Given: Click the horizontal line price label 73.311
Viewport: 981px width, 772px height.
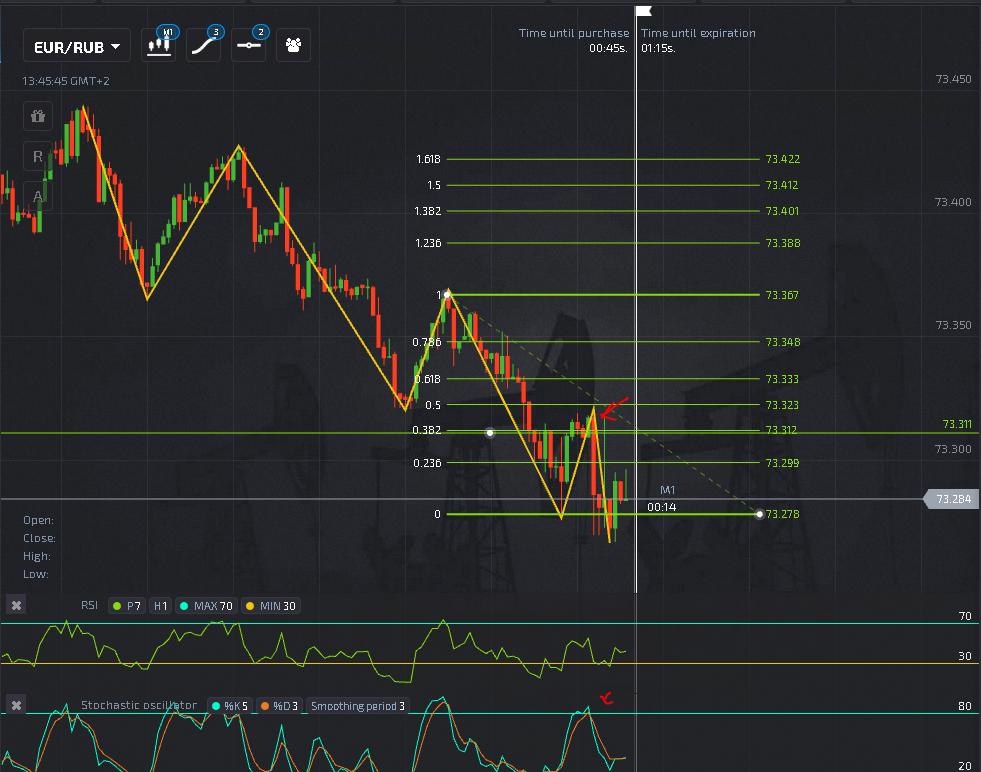Looking at the screenshot, I should pyautogui.click(x=957, y=424).
